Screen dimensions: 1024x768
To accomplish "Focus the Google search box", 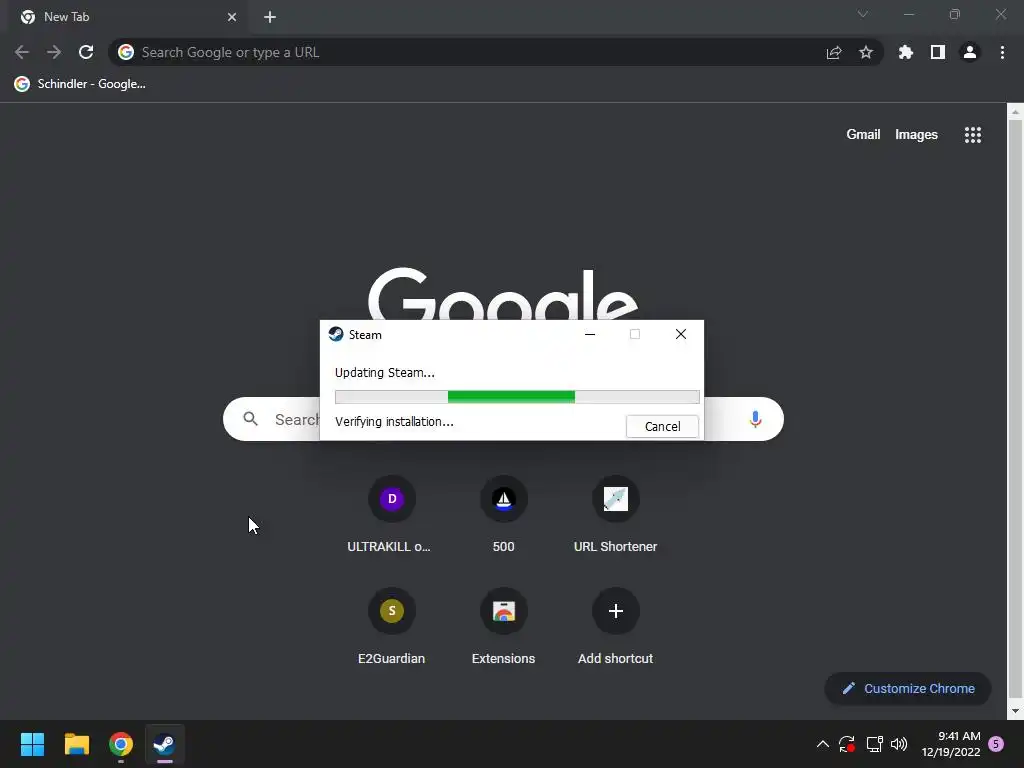I will coord(503,419).
